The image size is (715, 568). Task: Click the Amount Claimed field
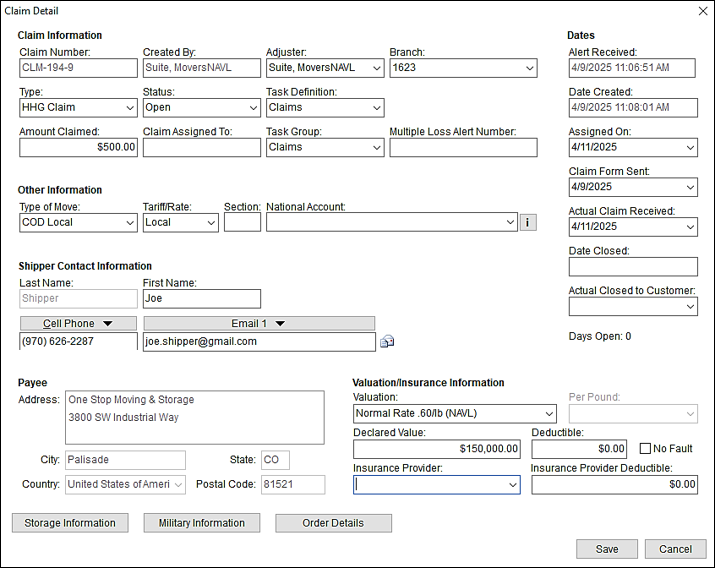click(x=78, y=147)
